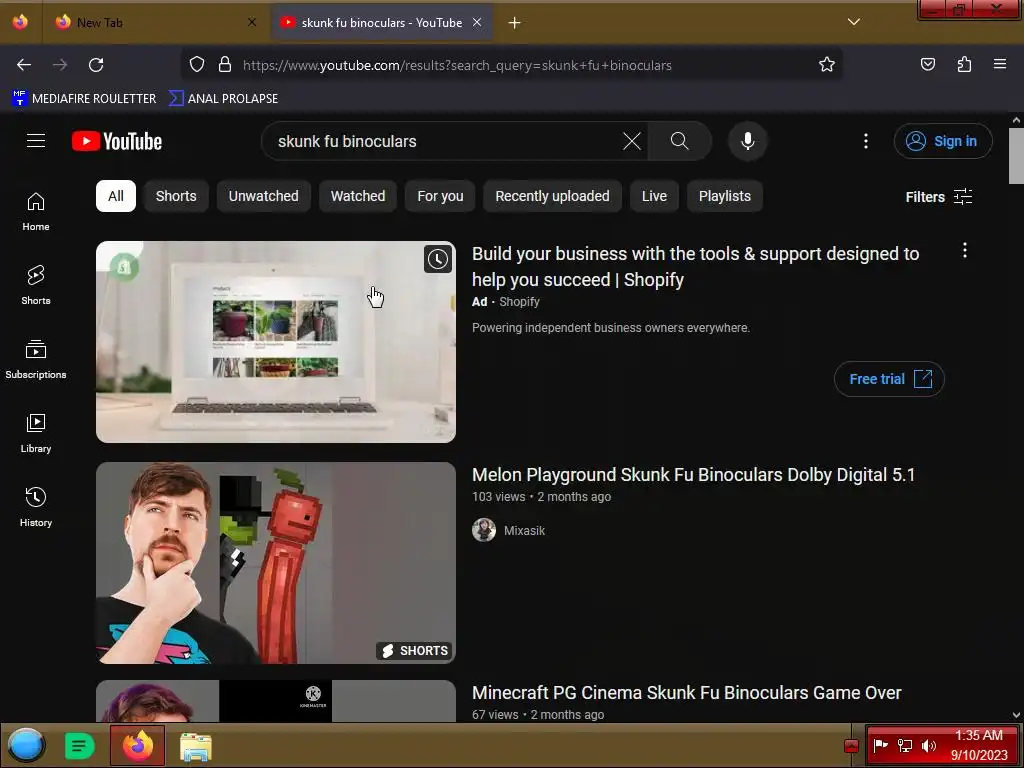Click the magnifying glass search button
Viewport: 1024px width, 768px height.
pos(679,141)
